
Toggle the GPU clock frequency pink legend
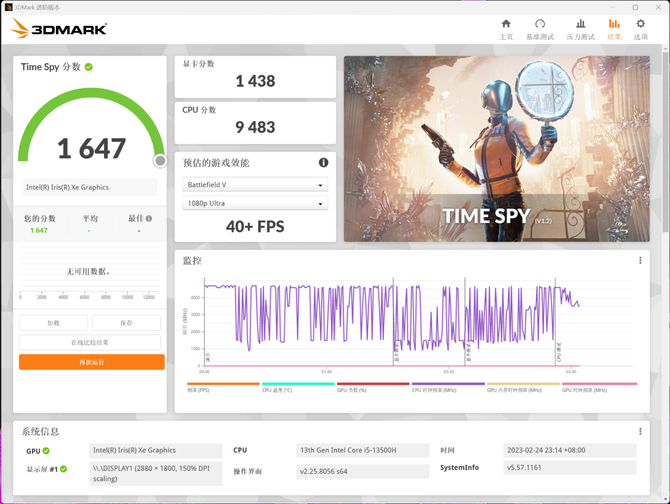(x=599, y=387)
